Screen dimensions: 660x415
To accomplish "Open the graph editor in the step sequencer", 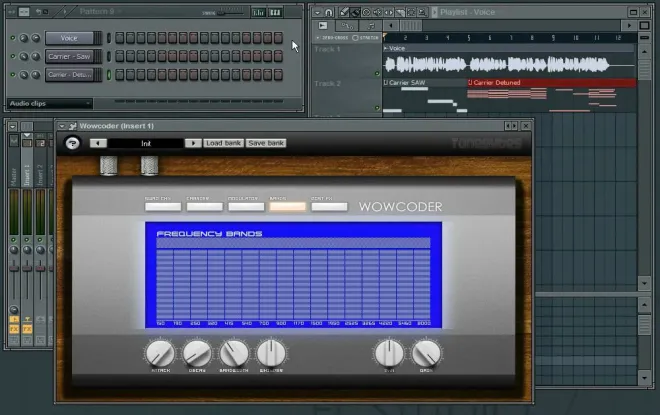I will pyautogui.click(x=258, y=13).
